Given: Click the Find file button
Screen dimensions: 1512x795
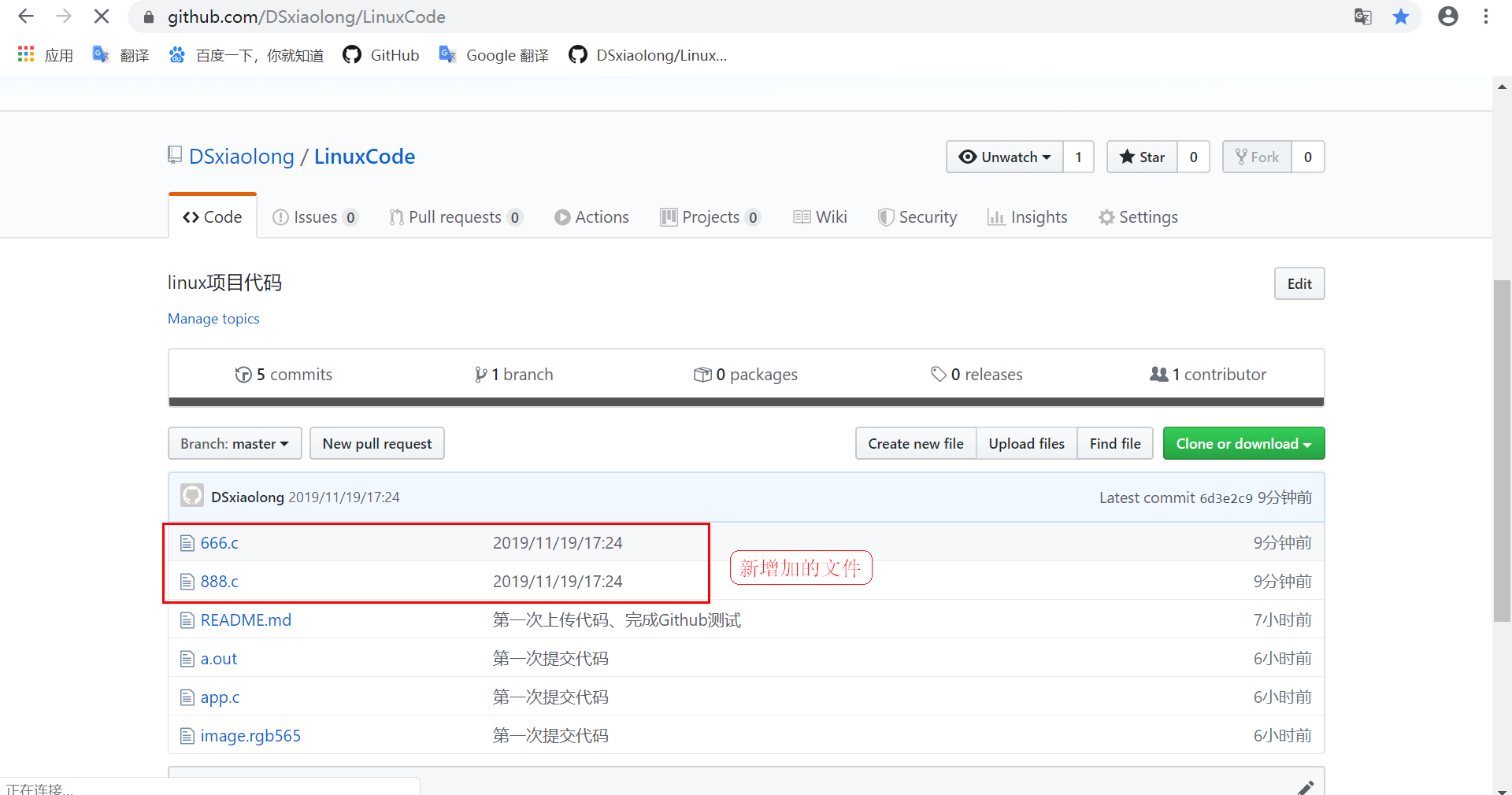Looking at the screenshot, I should (1115, 443).
